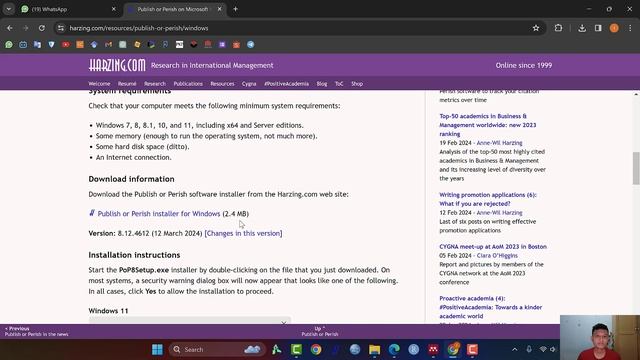The image size is (640, 360).
Task: Open the YouTube bookmark icon
Action: coord(66,44)
